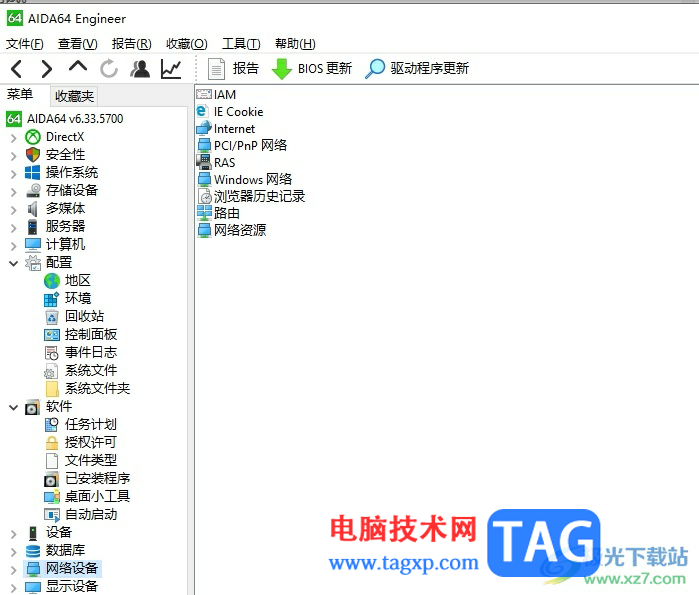
Task: Select the storage devices disk icon
Action: (33, 191)
